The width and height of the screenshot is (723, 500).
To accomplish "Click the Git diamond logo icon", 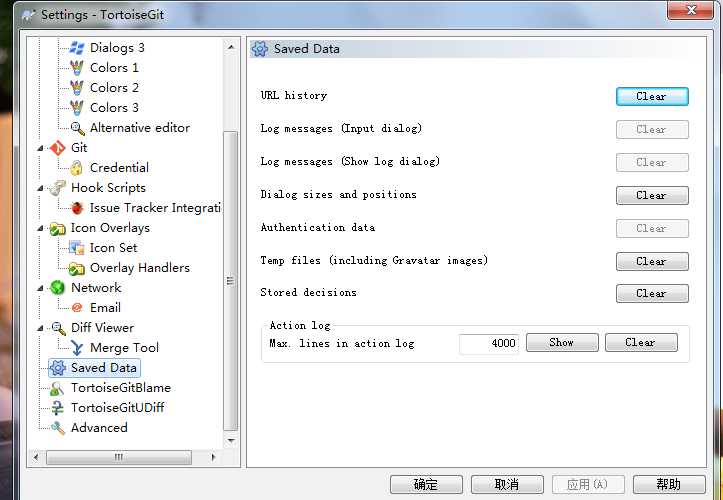I will pos(58,148).
